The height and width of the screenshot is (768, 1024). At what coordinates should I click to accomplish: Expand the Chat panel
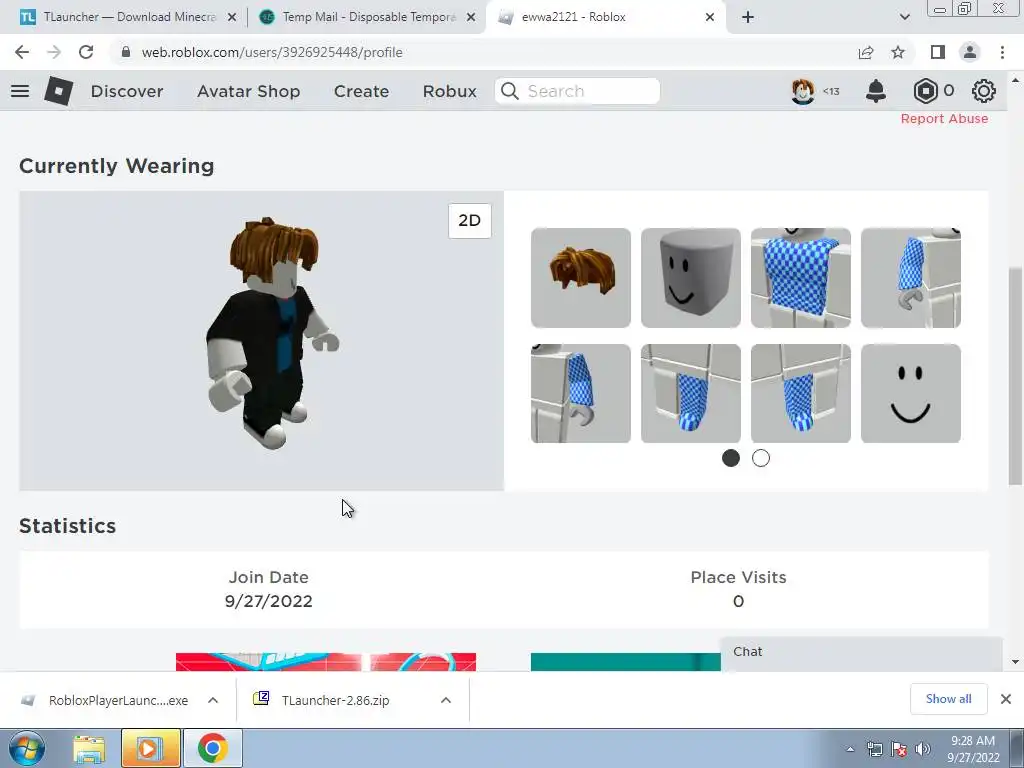tap(861, 652)
